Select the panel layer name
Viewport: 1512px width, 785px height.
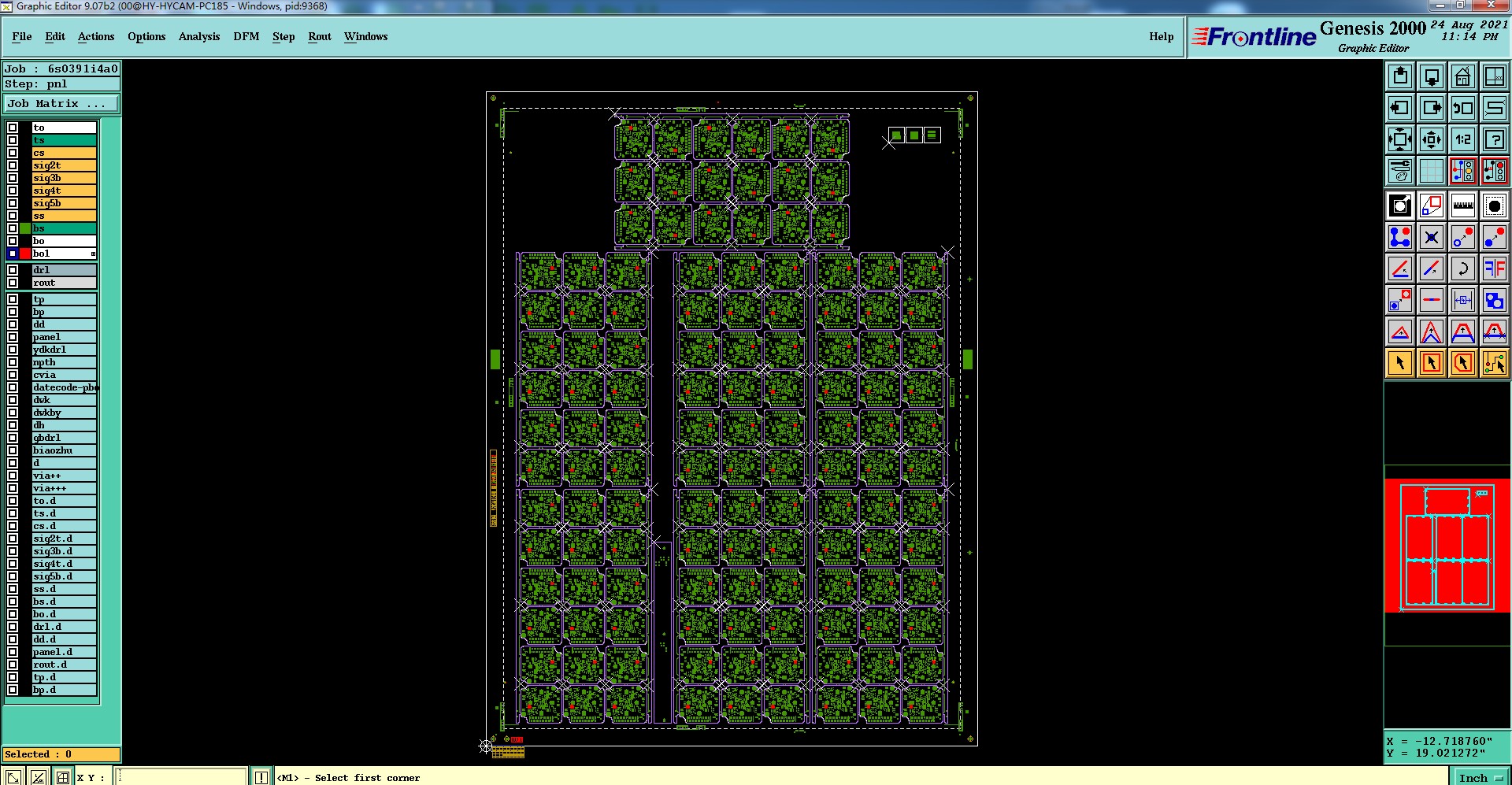pos(64,337)
